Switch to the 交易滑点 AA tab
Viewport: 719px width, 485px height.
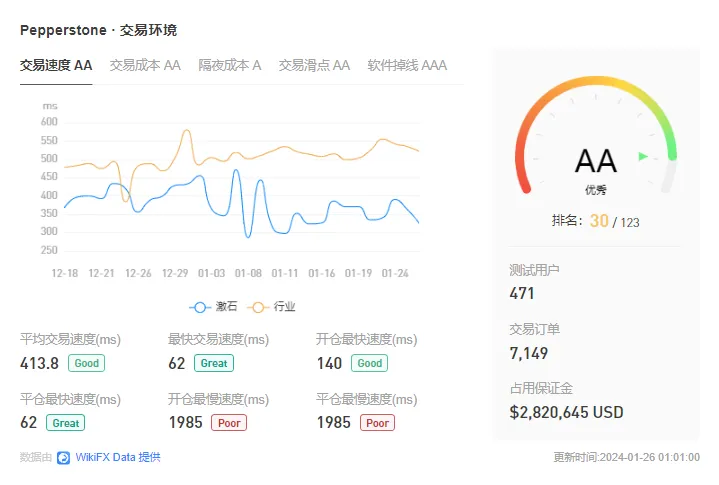tap(315, 65)
